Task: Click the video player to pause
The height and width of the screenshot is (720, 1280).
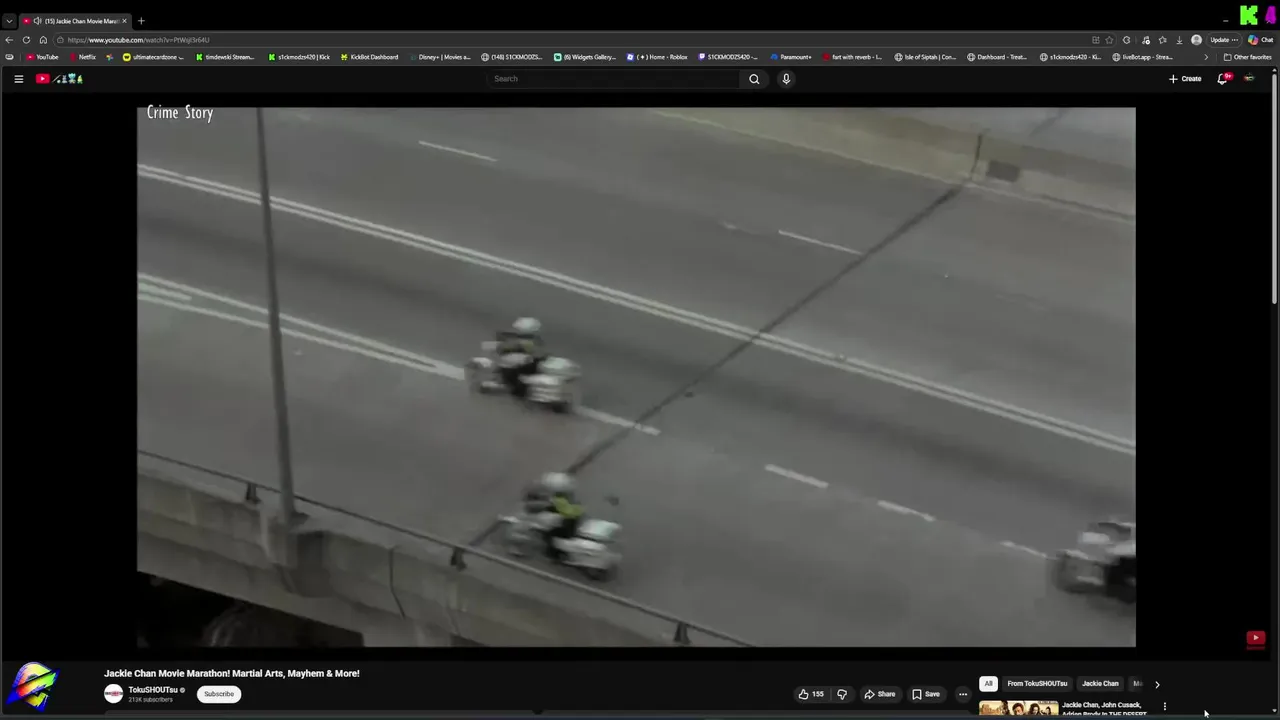Action: [x=636, y=378]
